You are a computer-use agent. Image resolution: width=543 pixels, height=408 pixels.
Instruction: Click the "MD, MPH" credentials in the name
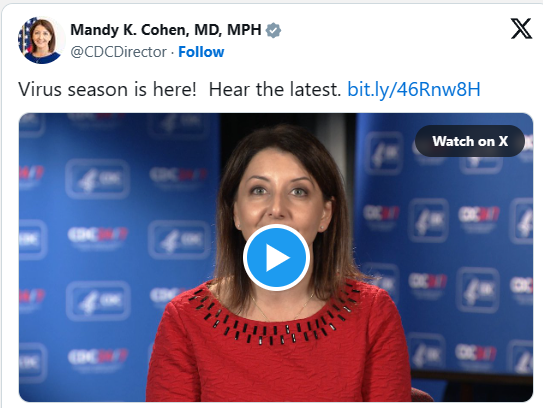[228, 30]
